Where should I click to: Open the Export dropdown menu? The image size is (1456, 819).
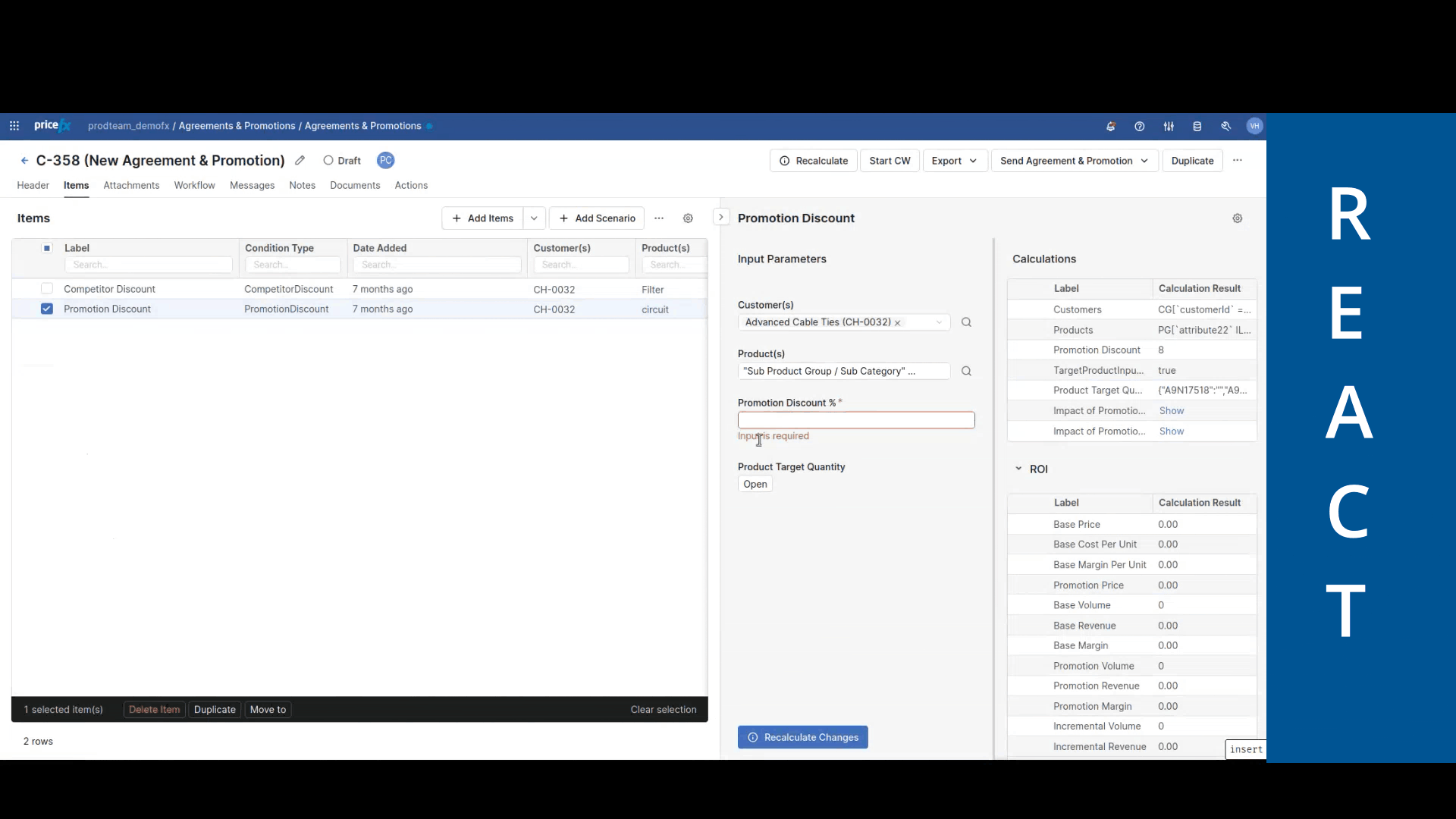(955, 161)
